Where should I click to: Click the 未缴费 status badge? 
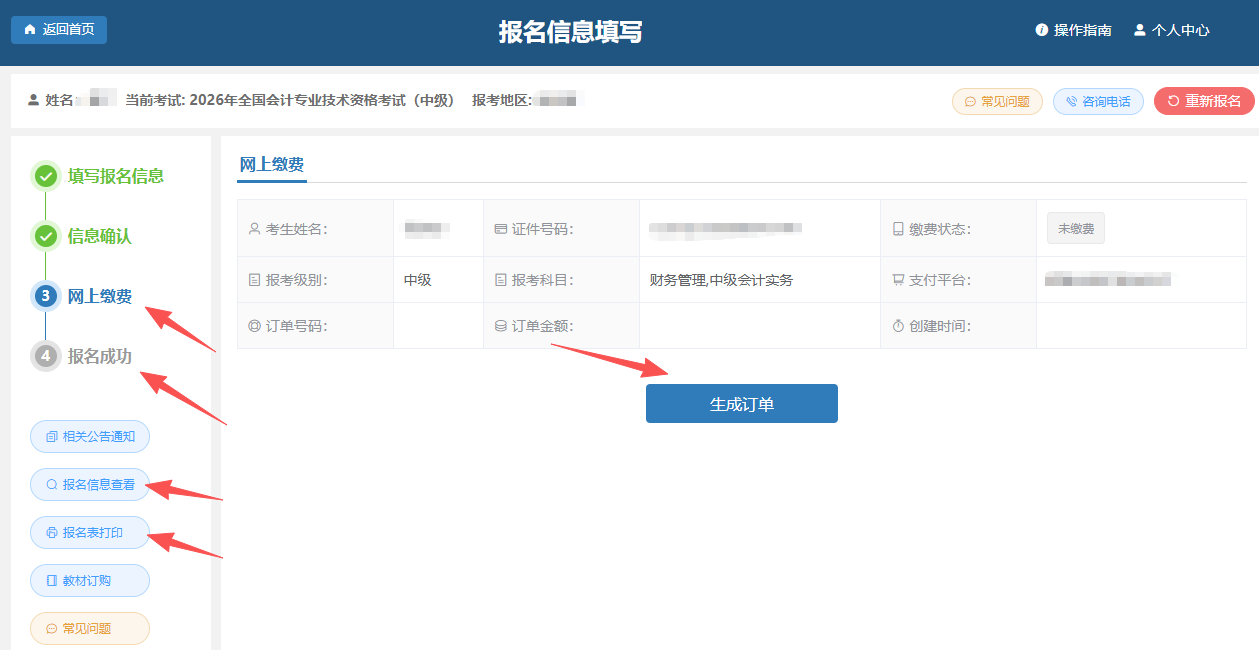point(1076,229)
